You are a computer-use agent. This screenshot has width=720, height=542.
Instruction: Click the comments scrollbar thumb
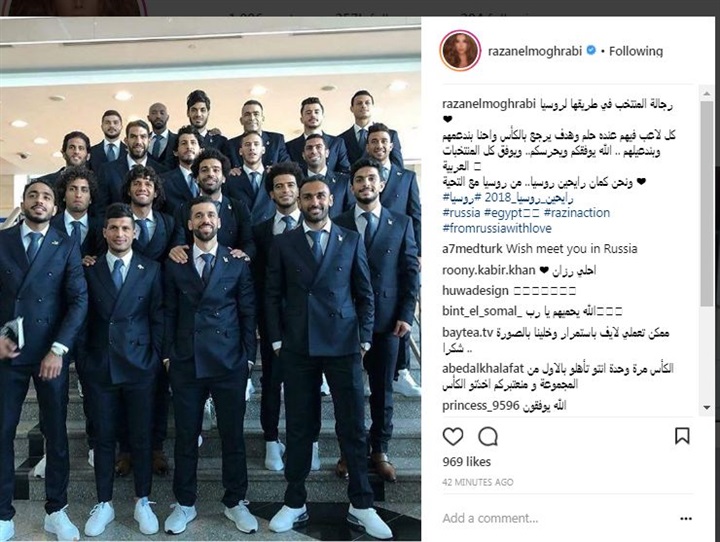tap(707, 203)
